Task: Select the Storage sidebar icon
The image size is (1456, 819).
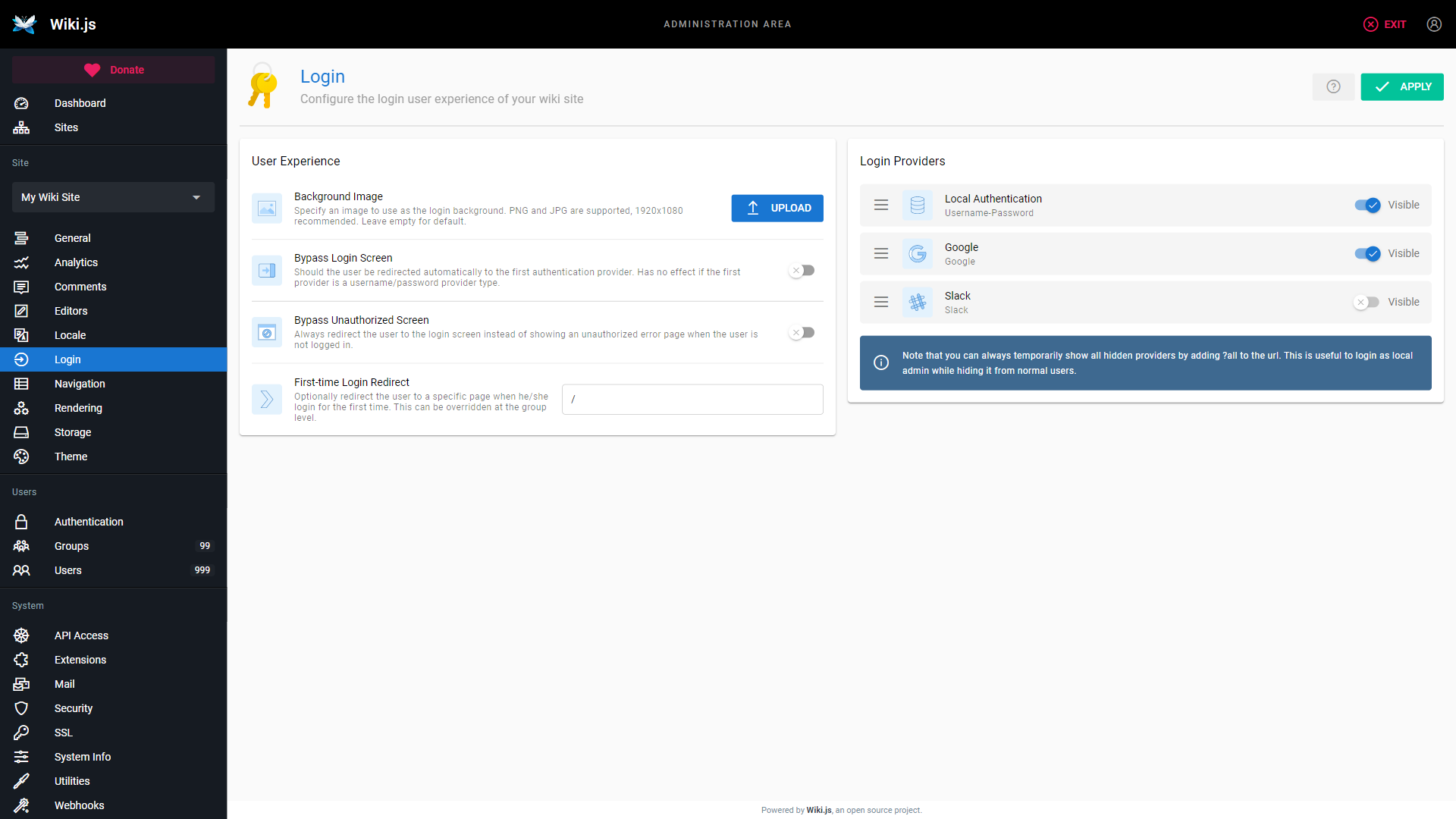Action: tap(21, 431)
